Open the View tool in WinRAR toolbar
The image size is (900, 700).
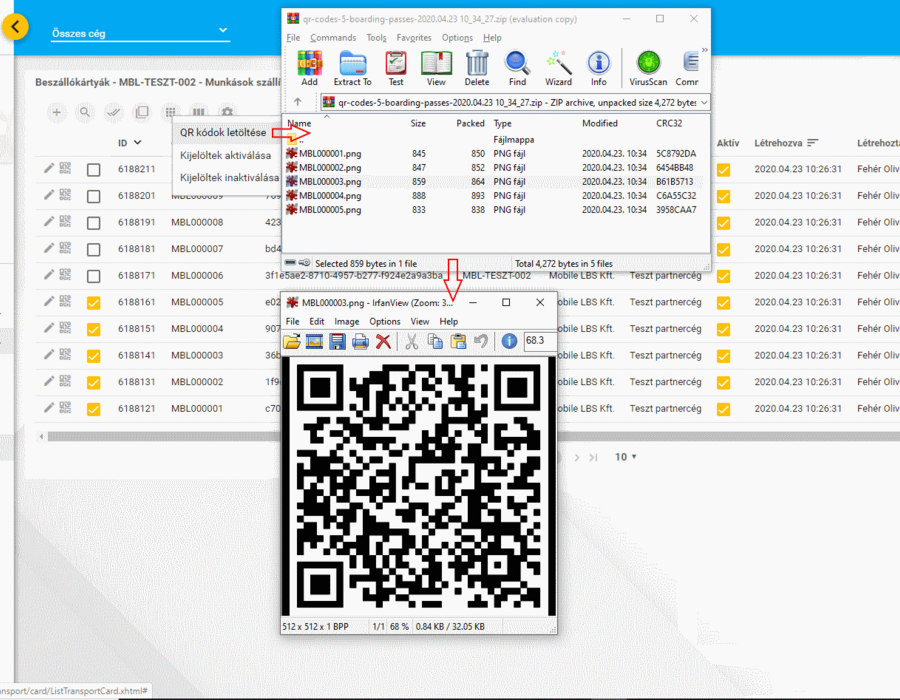[436, 68]
